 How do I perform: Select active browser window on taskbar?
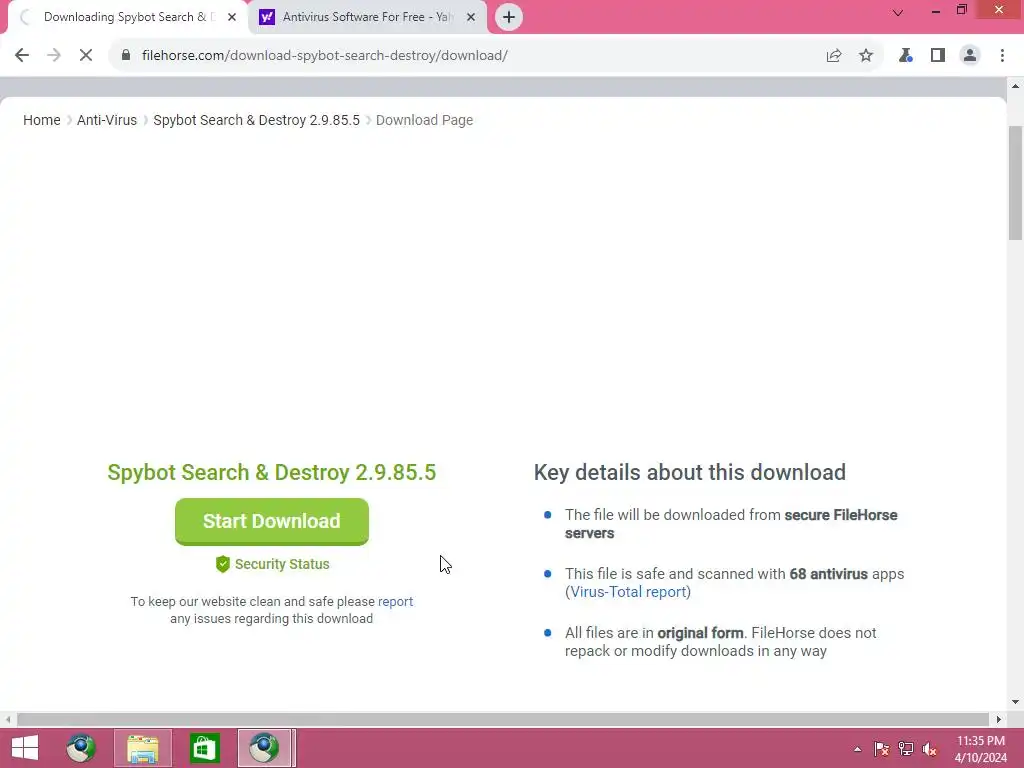(x=264, y=748)
